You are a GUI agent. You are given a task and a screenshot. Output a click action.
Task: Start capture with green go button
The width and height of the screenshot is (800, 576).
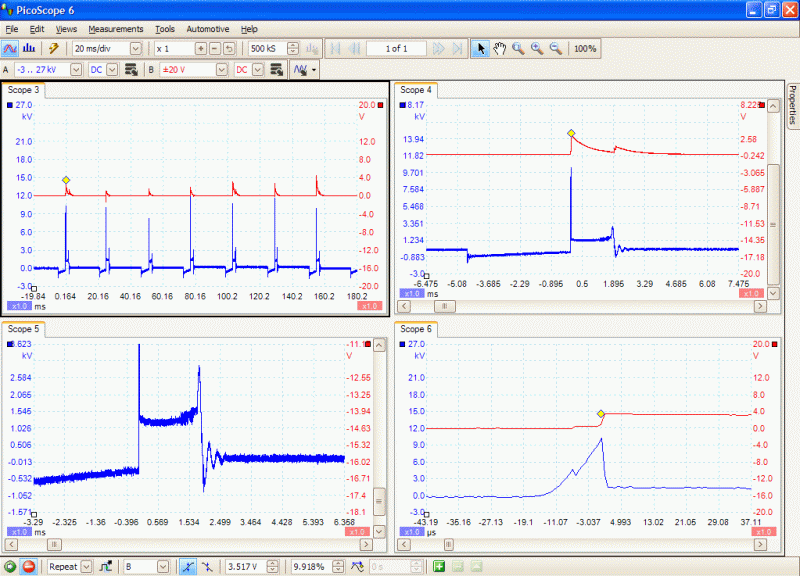pyautogui.click(x=10, y=566)
